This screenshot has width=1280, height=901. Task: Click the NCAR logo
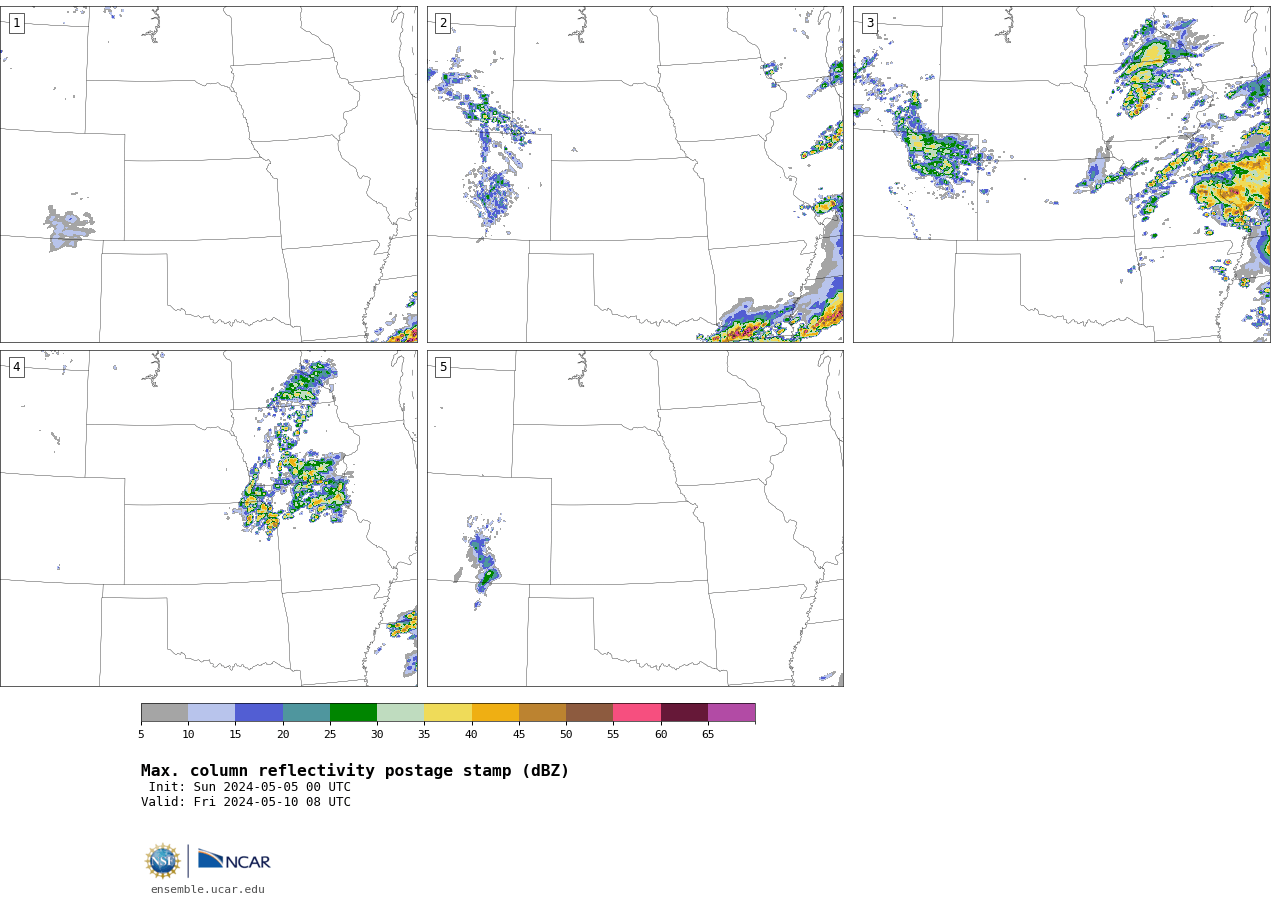pyautogui.click(x=234, y=860)
